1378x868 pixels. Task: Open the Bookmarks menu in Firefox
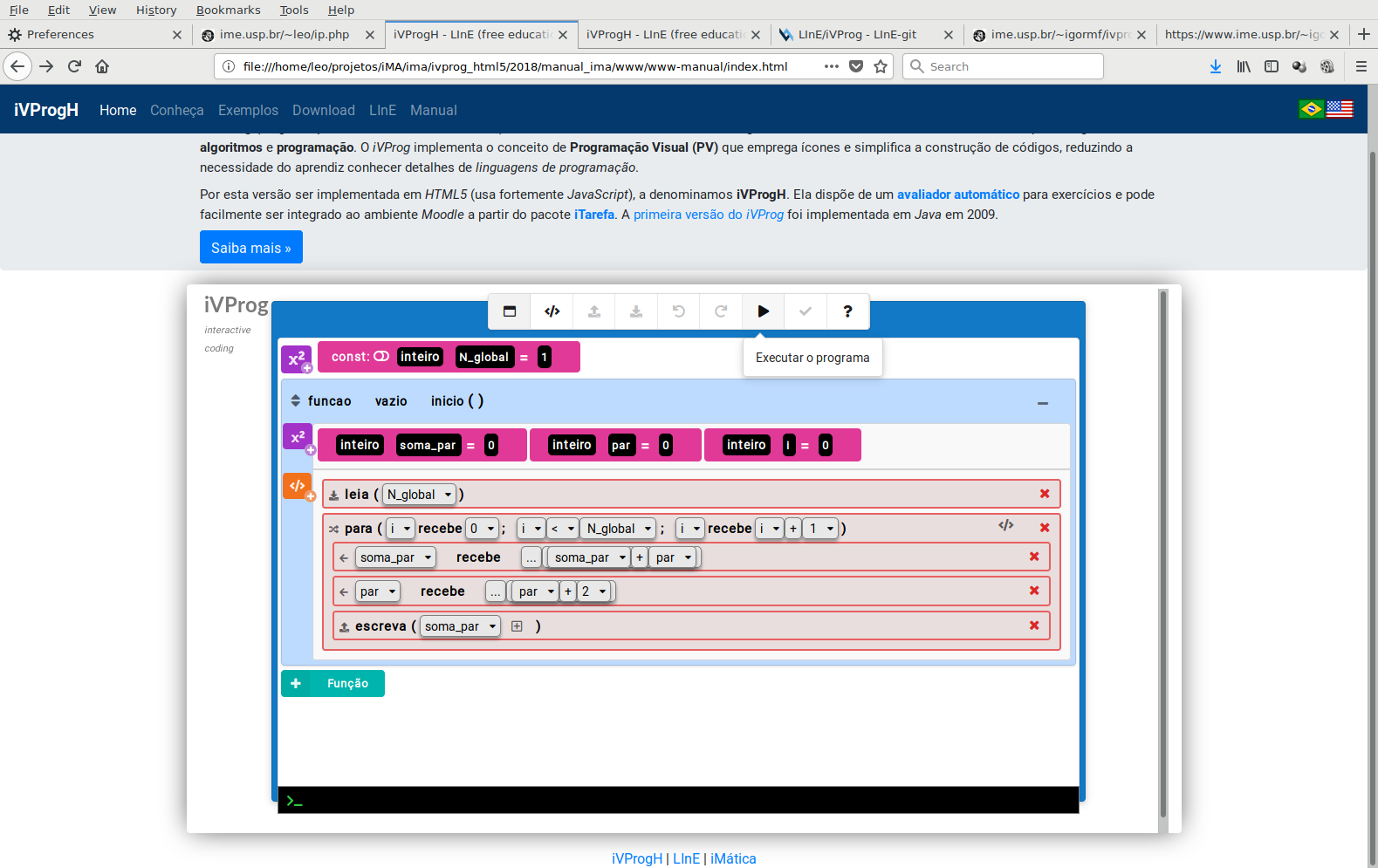point(228,10)
